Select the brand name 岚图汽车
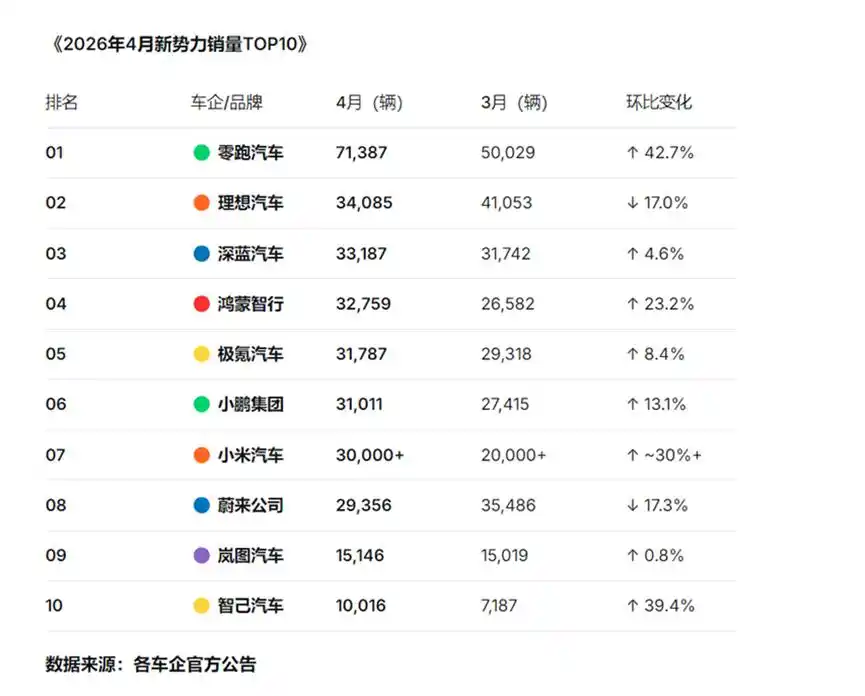The image size is (865, 696). coord(250,555)
